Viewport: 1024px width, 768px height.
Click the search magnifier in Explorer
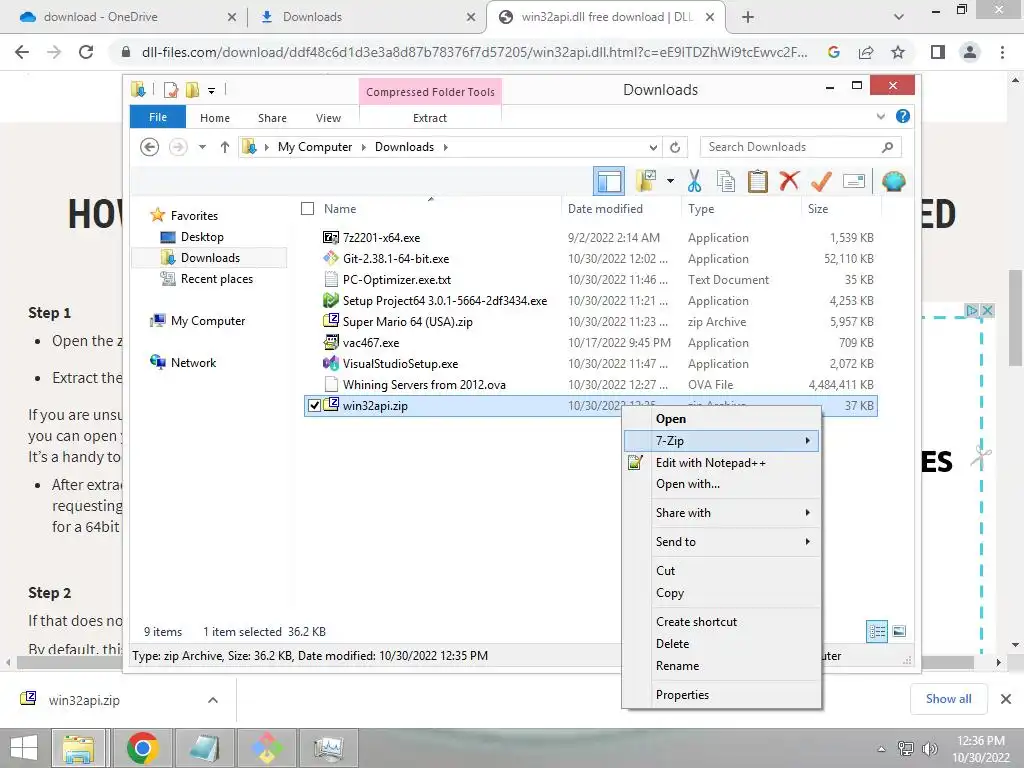[887, 147]
